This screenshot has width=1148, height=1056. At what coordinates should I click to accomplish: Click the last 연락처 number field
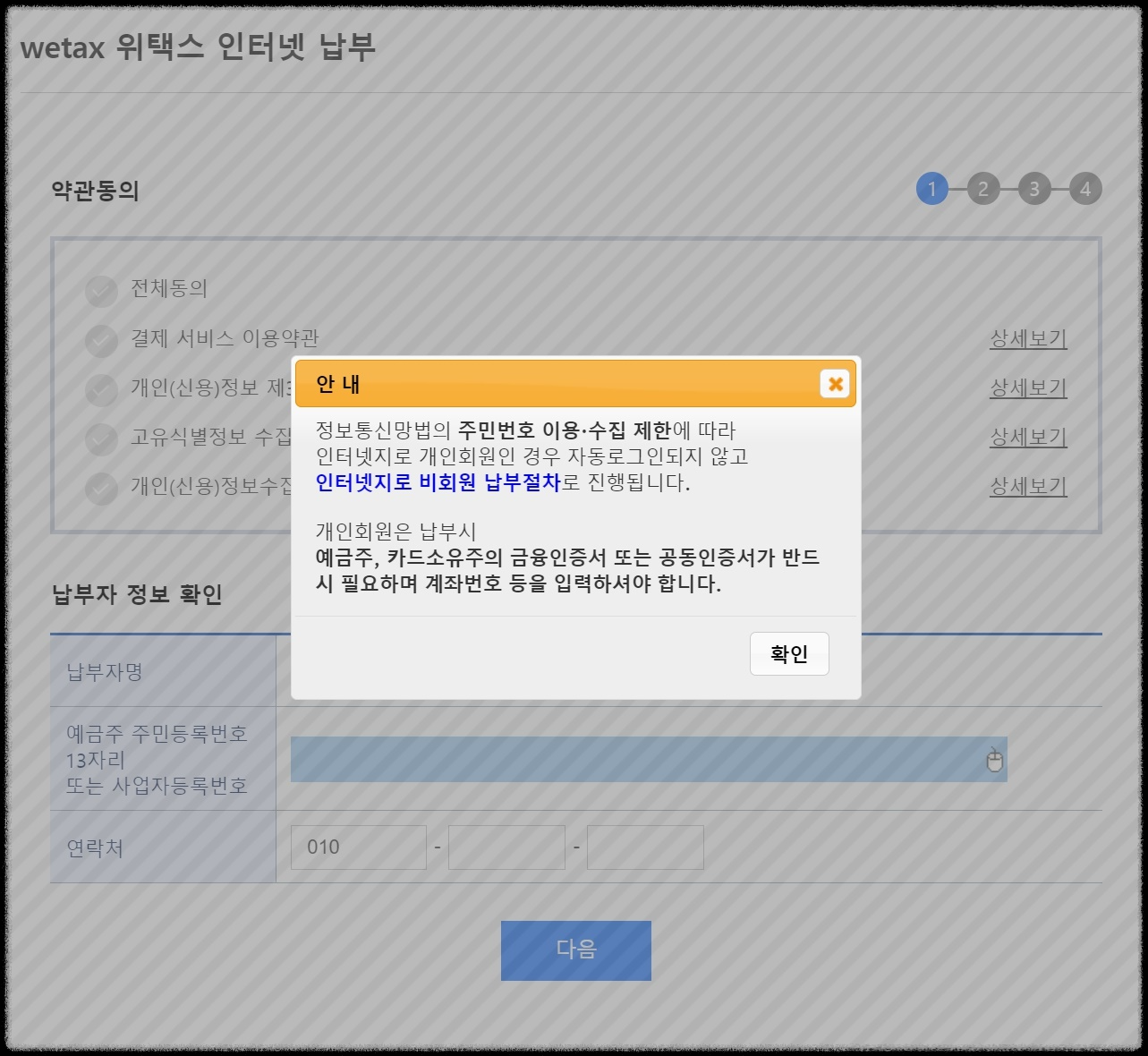tap(645, 847)
